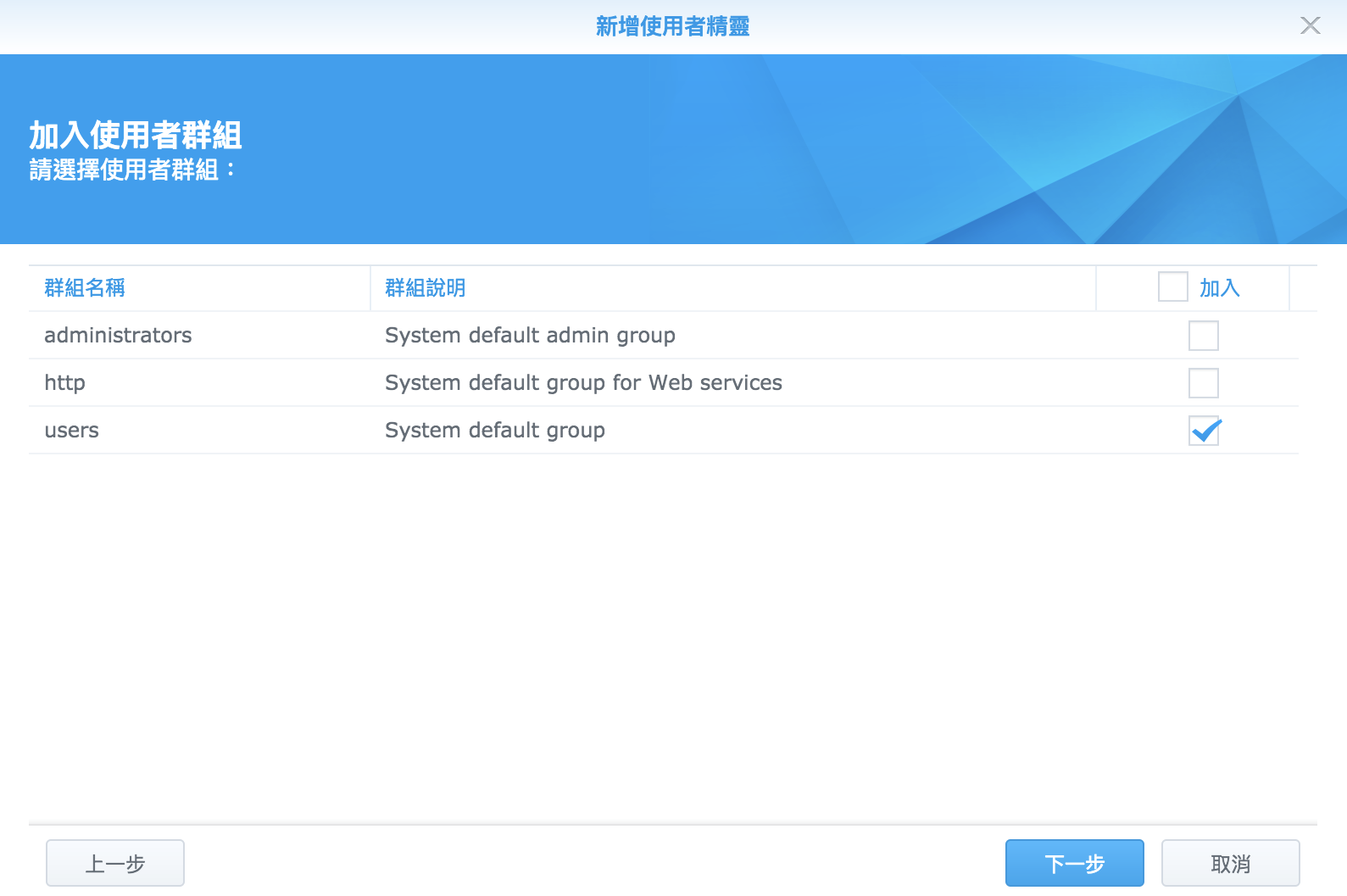Select the administrators group name

118,336
